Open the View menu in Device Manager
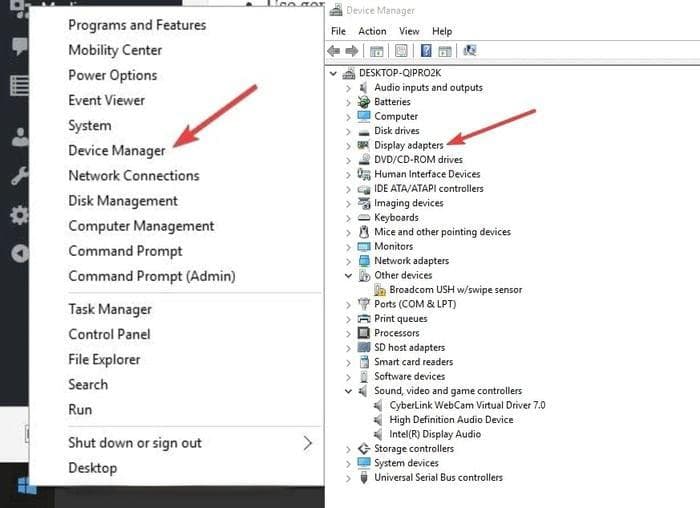The width and height of the screenshot is (700, 508). [x=409, y=31]
